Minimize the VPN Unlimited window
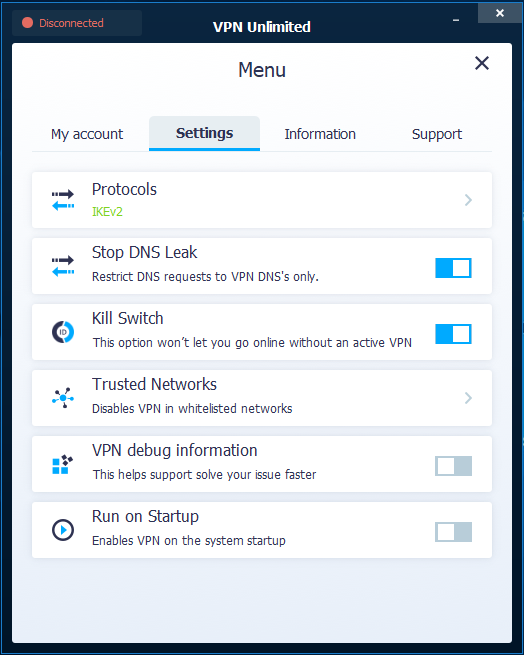 456,20
